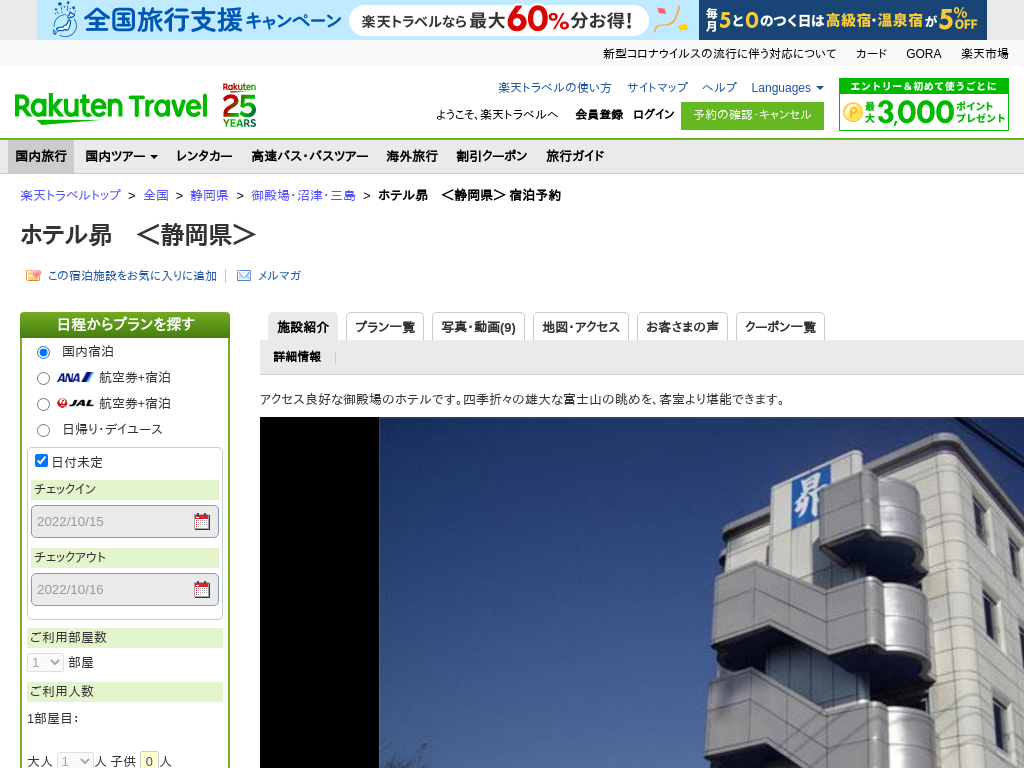Click the 子供 child count field
Screen dimensions: 1024x768
click(x=150, y=761)
